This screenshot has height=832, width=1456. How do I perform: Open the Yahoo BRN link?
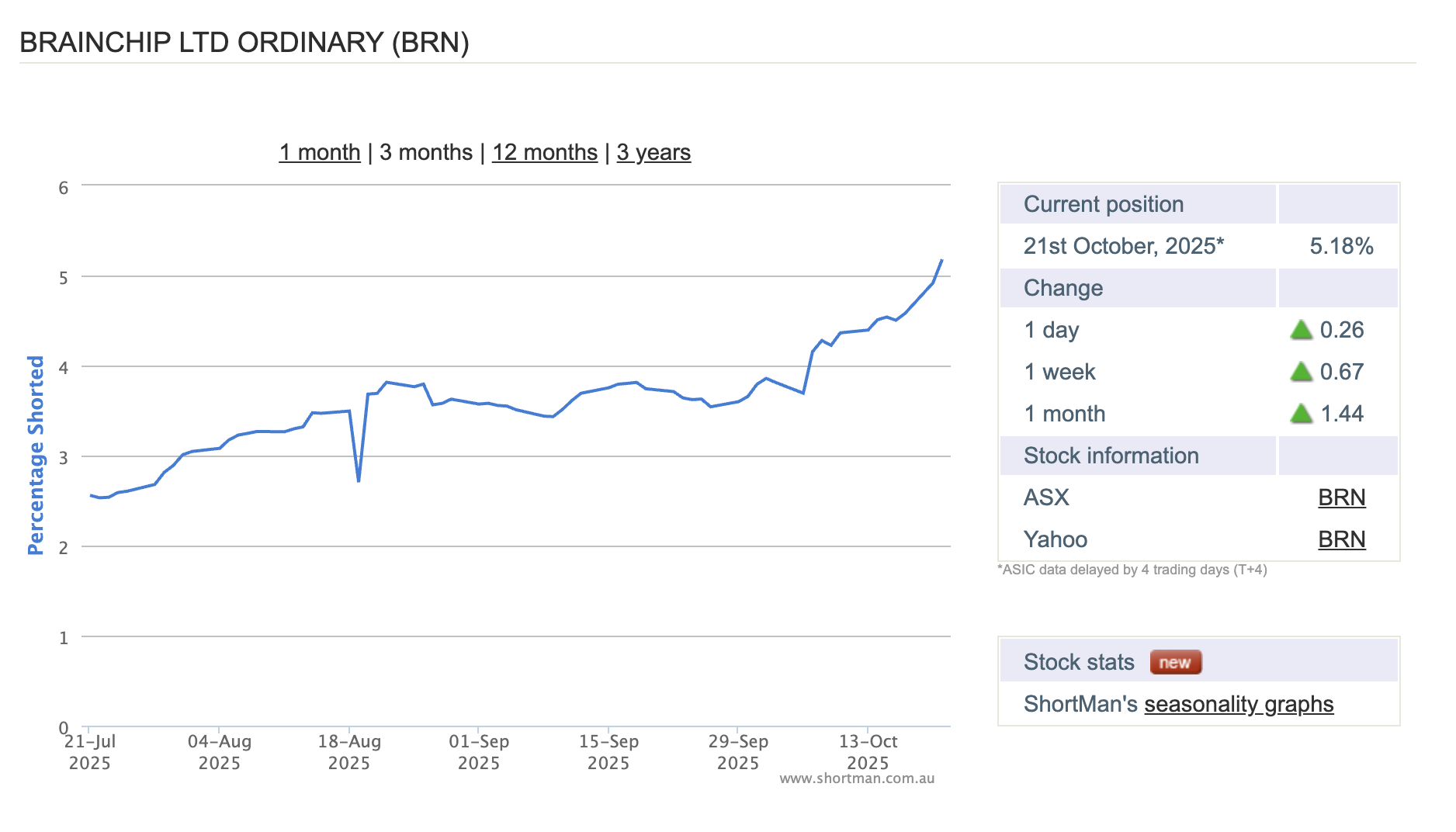click(x=1341, y=539)
